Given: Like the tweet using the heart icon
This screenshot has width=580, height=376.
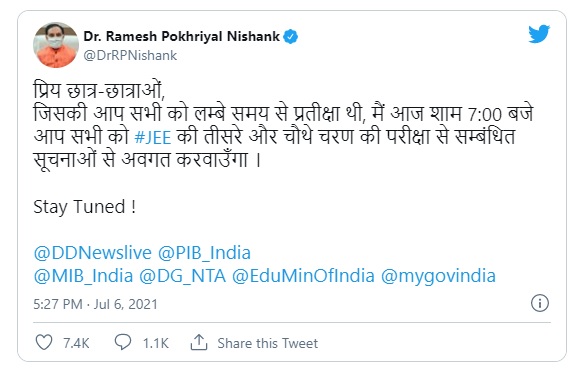Looking at the screenshot, I should [44, 342].
